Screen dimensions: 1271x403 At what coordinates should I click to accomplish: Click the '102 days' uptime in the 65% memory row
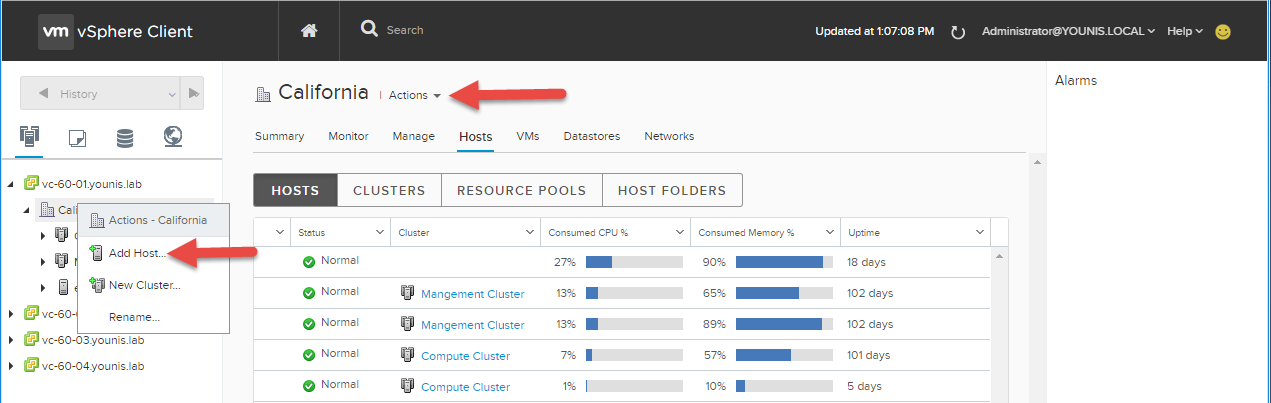pyautogui.click(x=870, y=294)
